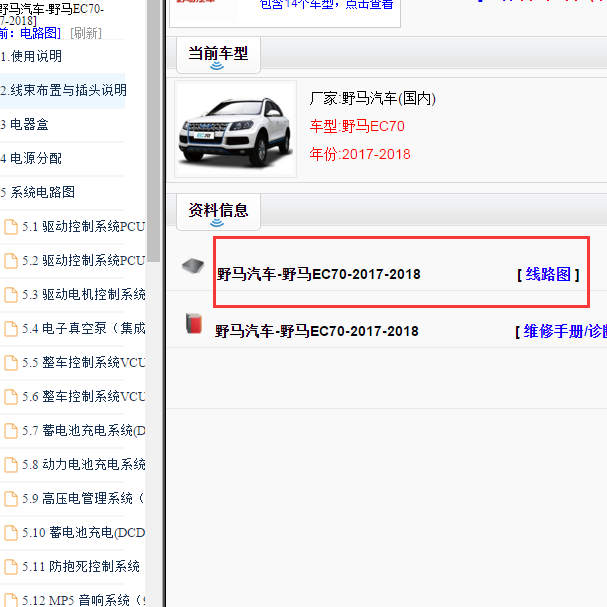This screenshot has height=607, width=607.
Task: Click 野马汽车-野马EC70-2017-2018 title in 线路图 row
Action: click(318, 274)
